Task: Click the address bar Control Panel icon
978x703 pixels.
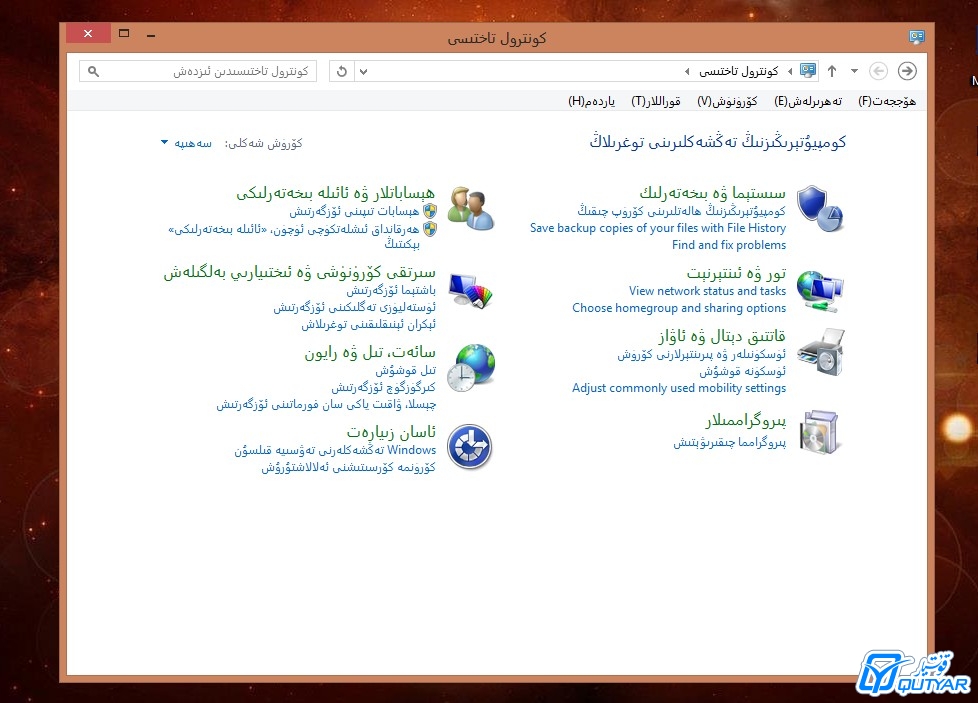Action: [808, 71]
